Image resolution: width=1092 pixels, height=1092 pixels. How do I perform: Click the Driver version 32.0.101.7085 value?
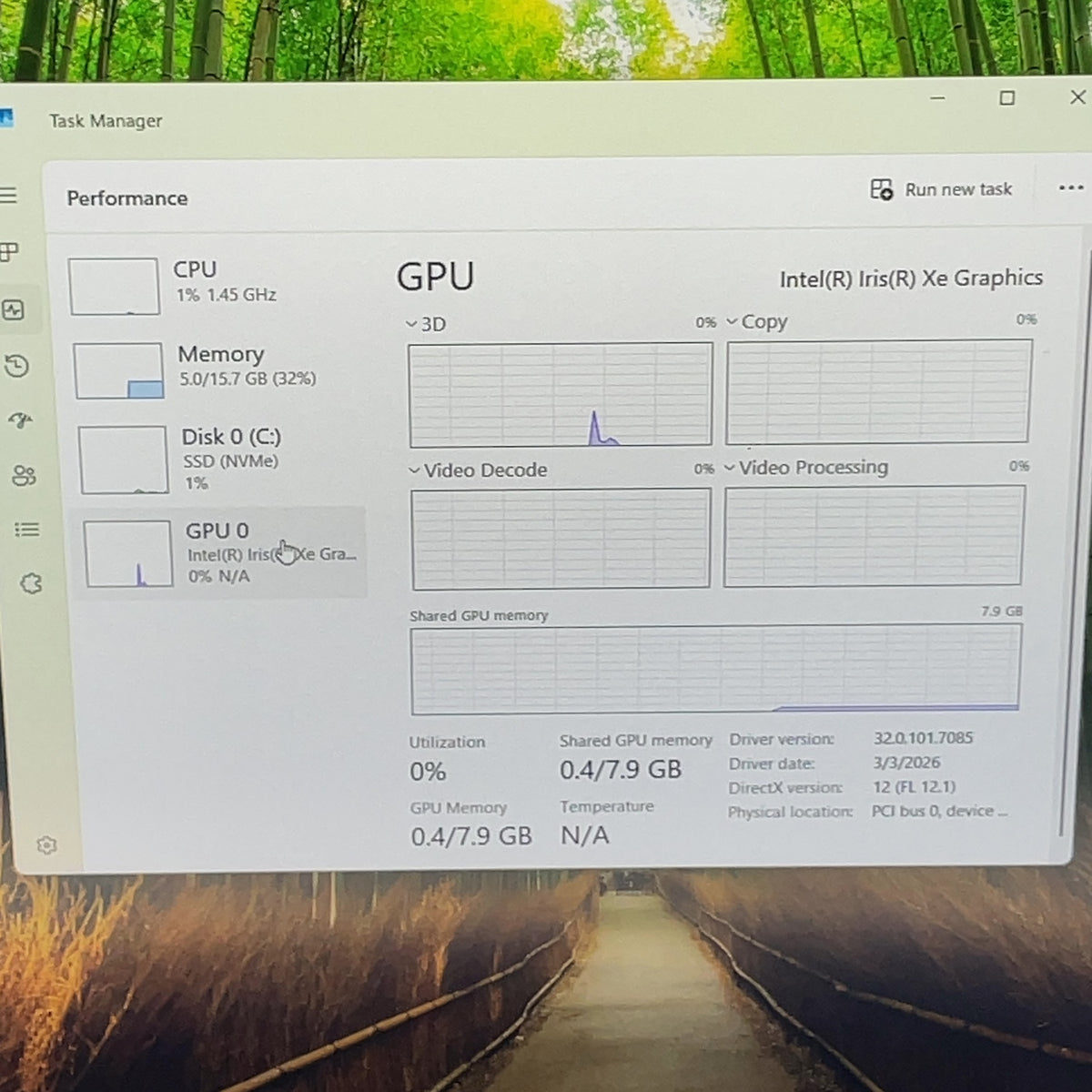(x=924, y=738)
